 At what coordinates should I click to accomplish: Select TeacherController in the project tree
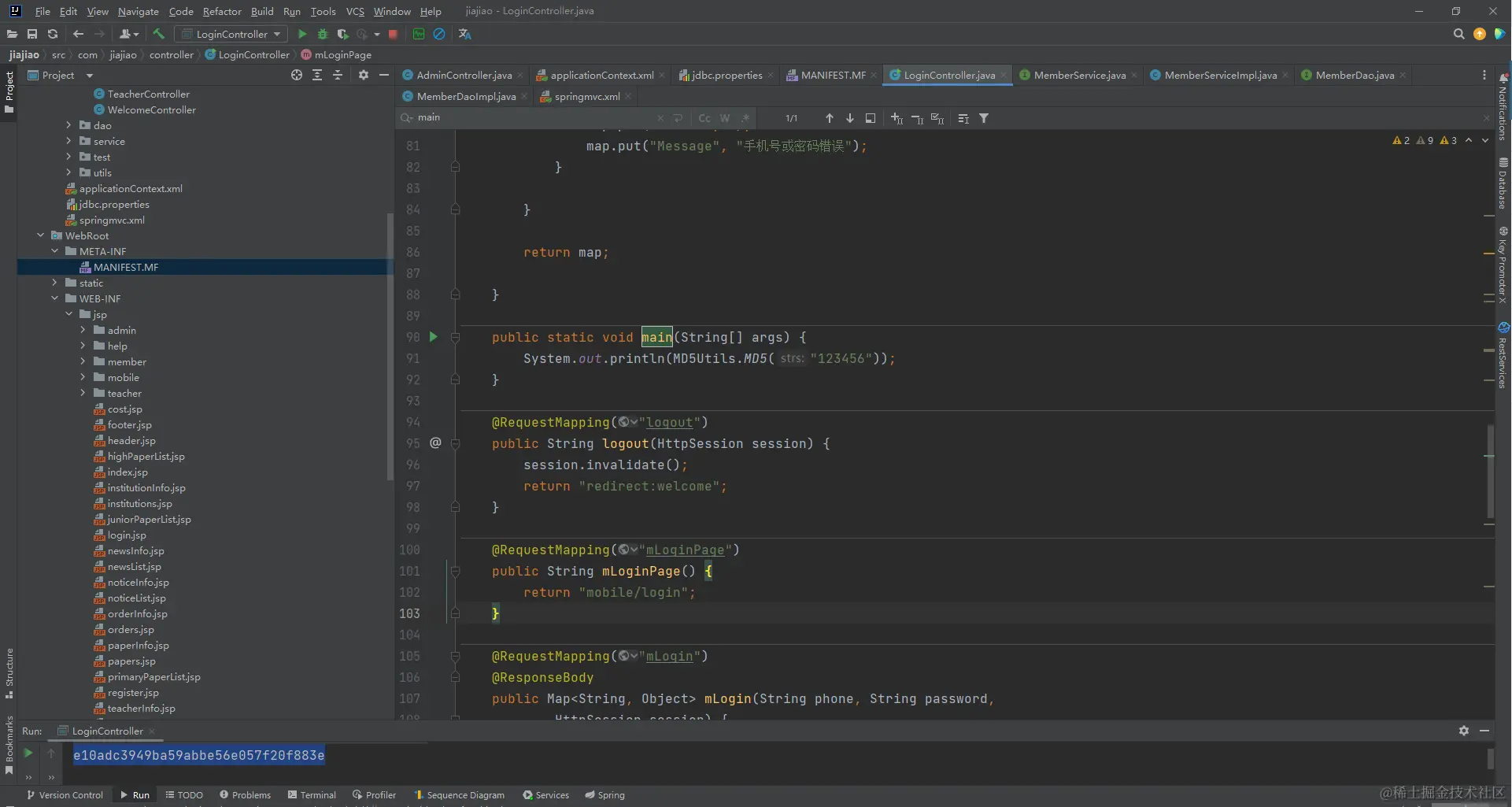point(148,94)
